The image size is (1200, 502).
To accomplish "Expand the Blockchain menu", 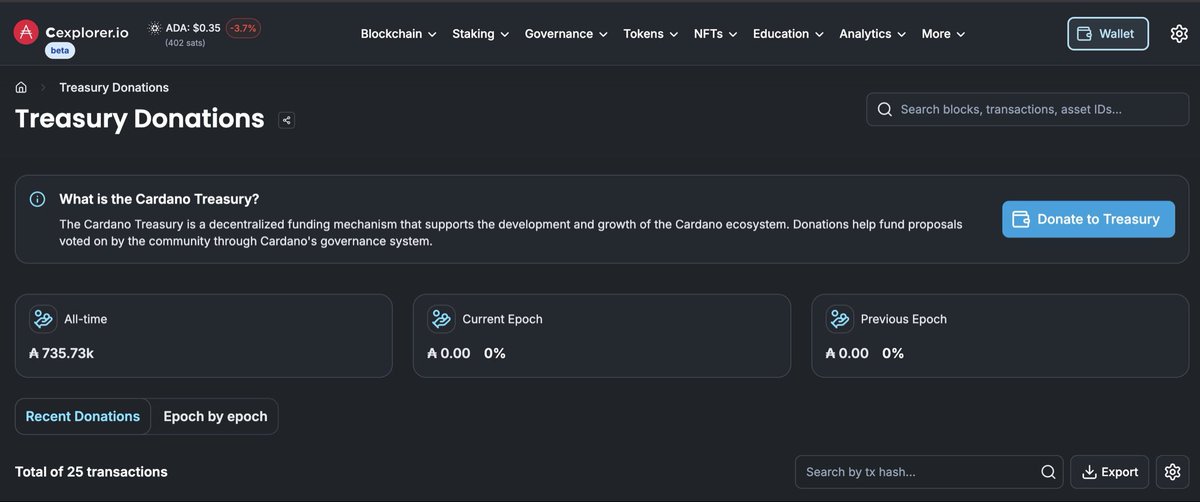I will pyautogui.click(x=398, y=34).
